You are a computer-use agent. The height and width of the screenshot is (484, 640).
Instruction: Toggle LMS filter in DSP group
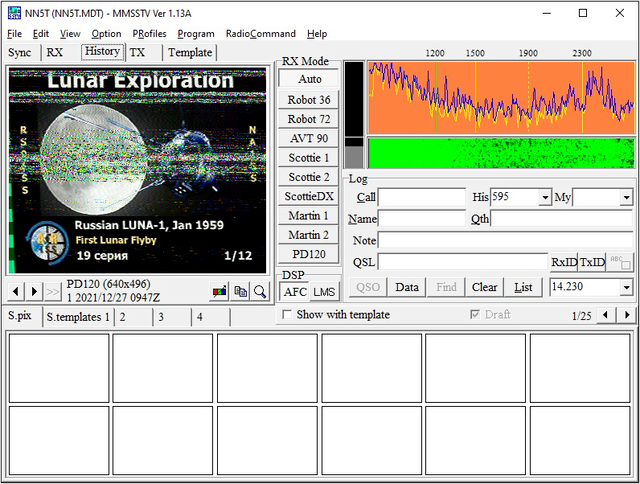(324, 292)
